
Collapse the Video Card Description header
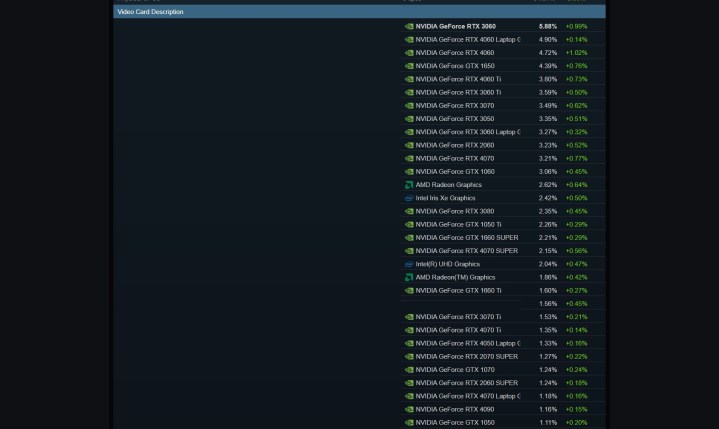coord(150,12)
